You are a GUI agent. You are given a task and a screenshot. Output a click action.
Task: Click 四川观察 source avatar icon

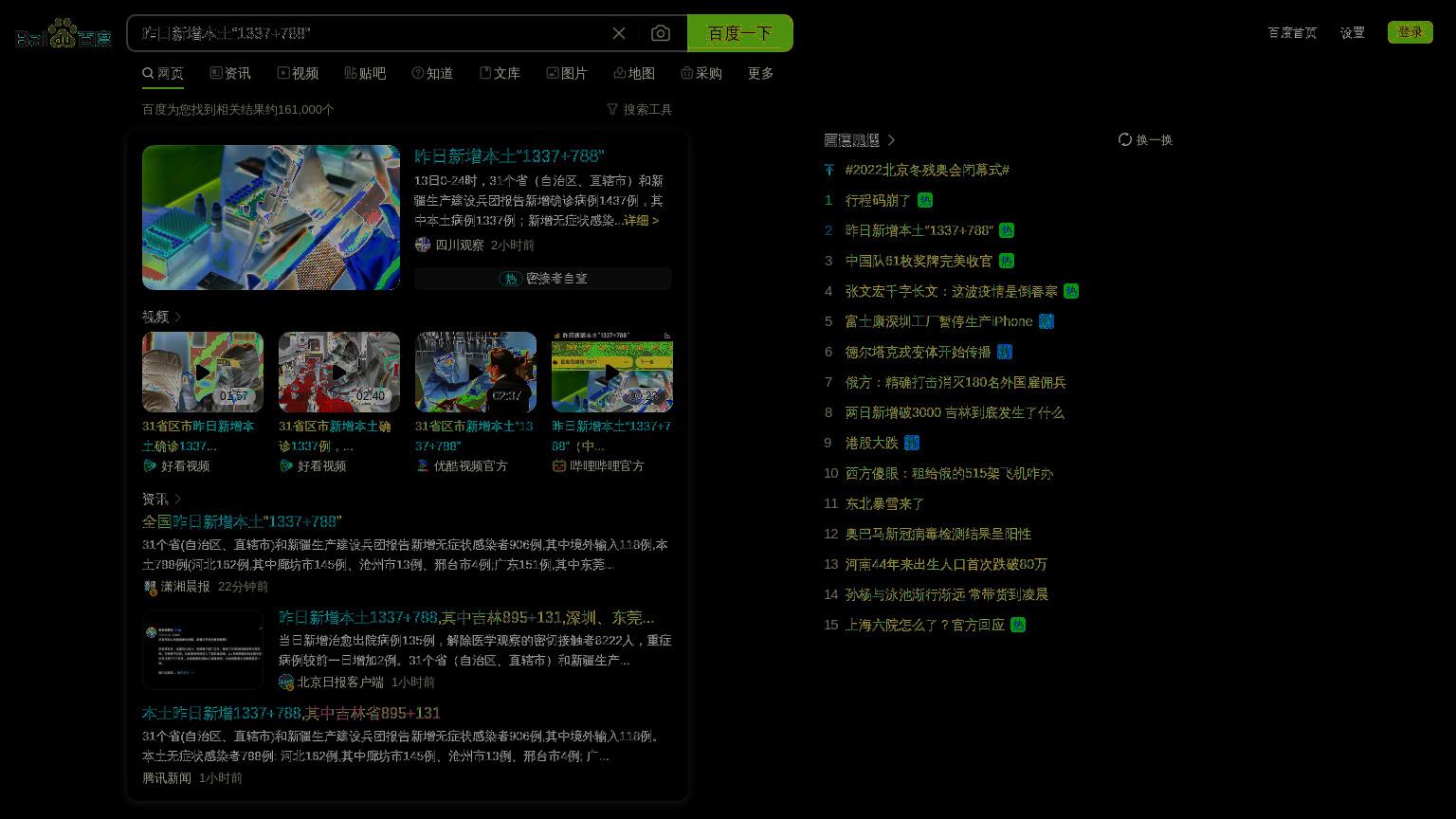tap(423, 245)
